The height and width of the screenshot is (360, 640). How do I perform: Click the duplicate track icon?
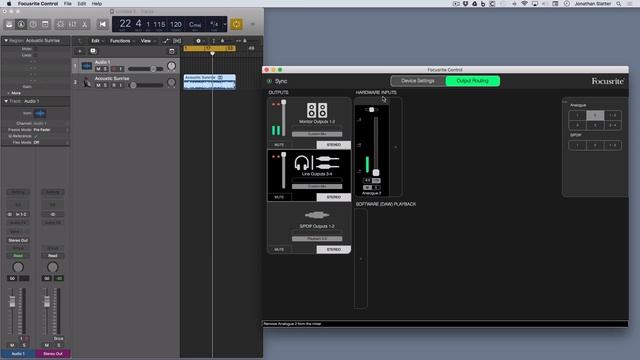click(93, 51)
